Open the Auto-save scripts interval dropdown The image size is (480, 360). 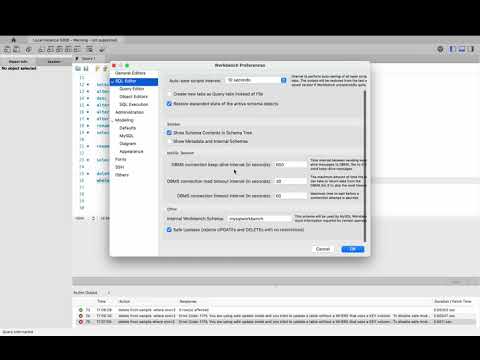(256, 80)
